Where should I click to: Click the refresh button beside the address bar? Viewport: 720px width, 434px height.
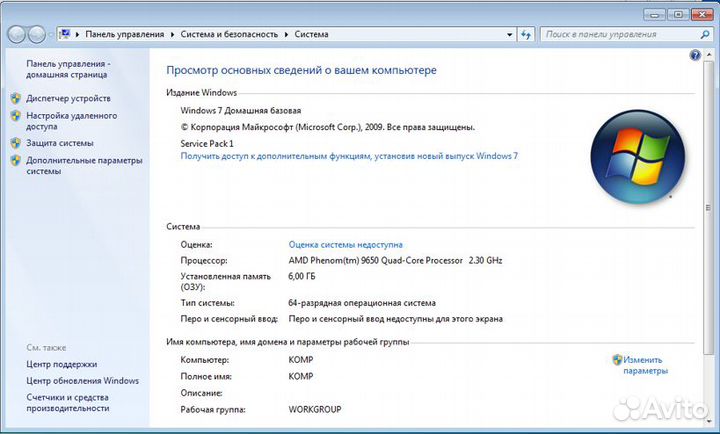[526, 34]
